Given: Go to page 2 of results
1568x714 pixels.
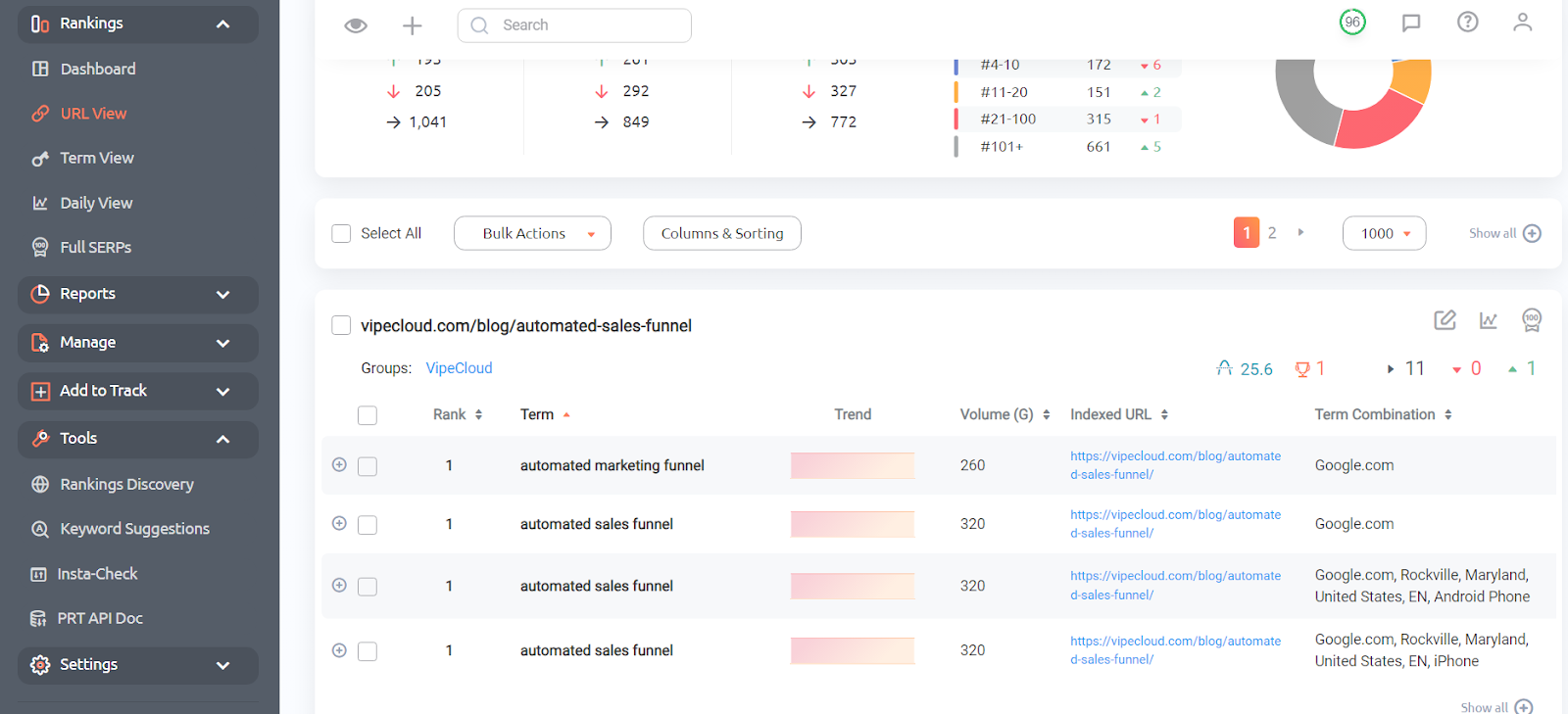Looking at the screenshot, I should [x=1272, y=233].
